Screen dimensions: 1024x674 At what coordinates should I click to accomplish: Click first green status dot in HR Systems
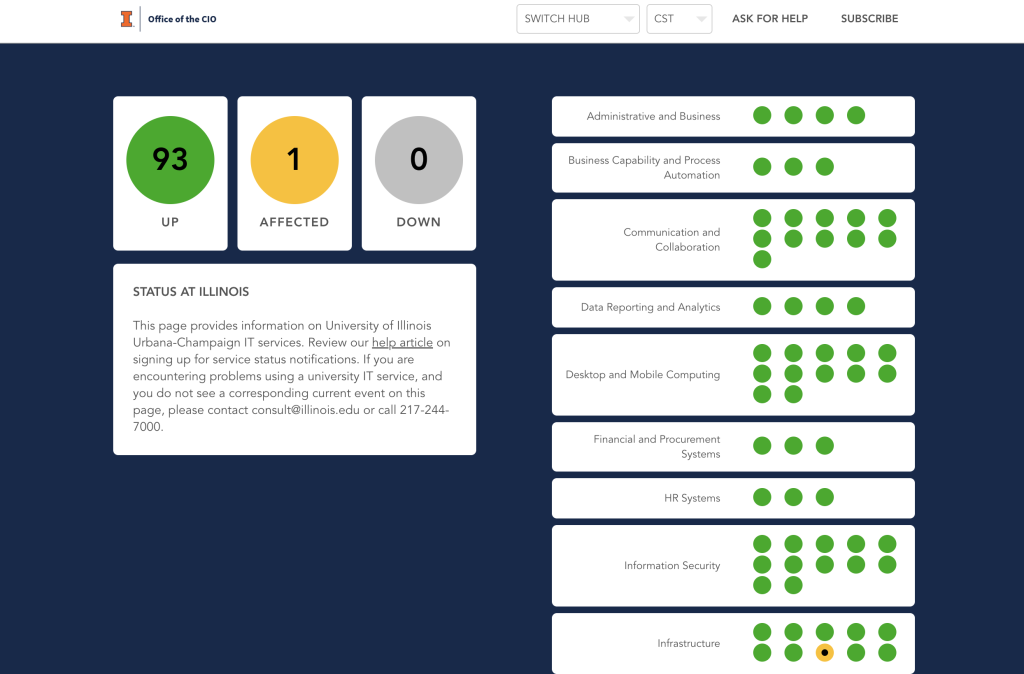pyautogui.click(x=762, y=497)
